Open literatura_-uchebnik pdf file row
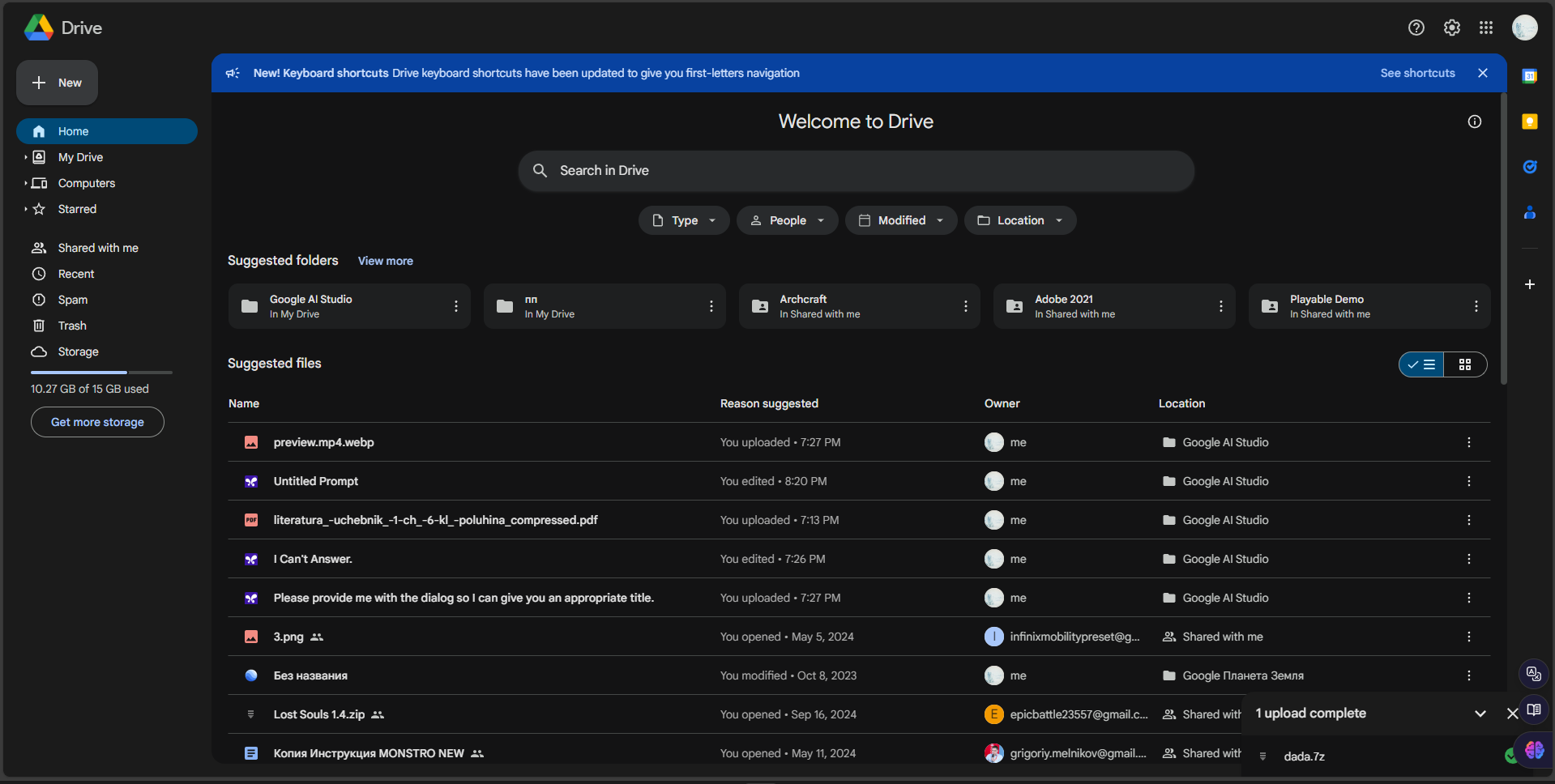The height and width of the screenshot is (784, 1555). tap(859, 520)
